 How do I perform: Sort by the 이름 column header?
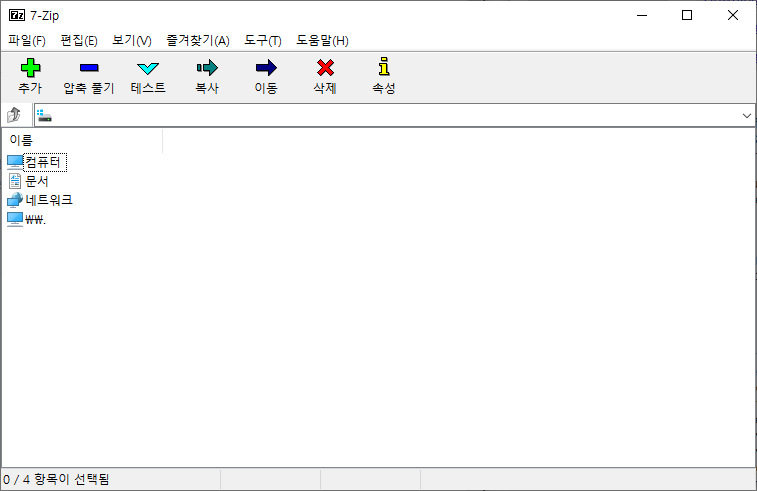(x=83, y=140)
